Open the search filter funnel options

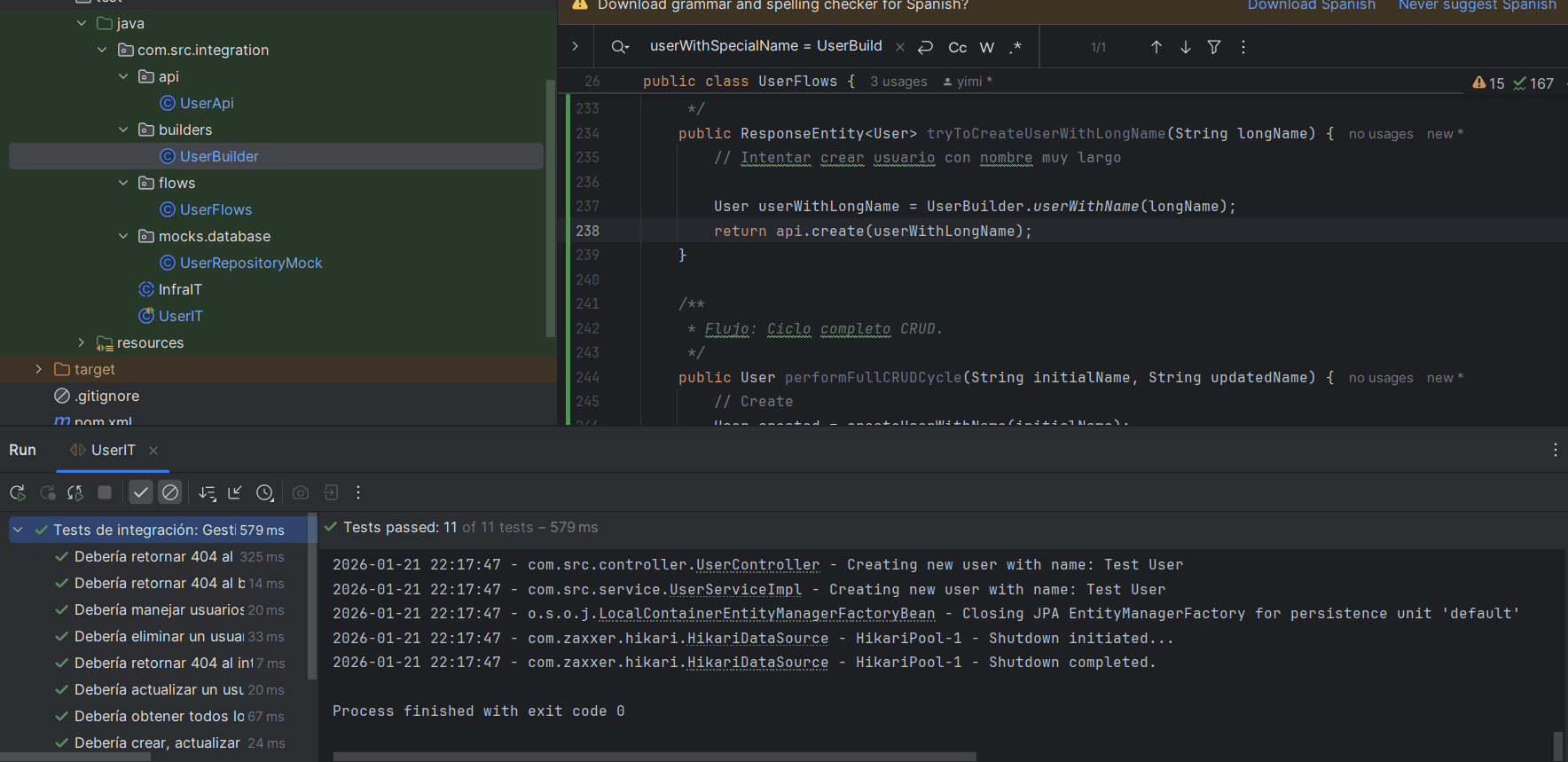click(x=1214, y=47)
